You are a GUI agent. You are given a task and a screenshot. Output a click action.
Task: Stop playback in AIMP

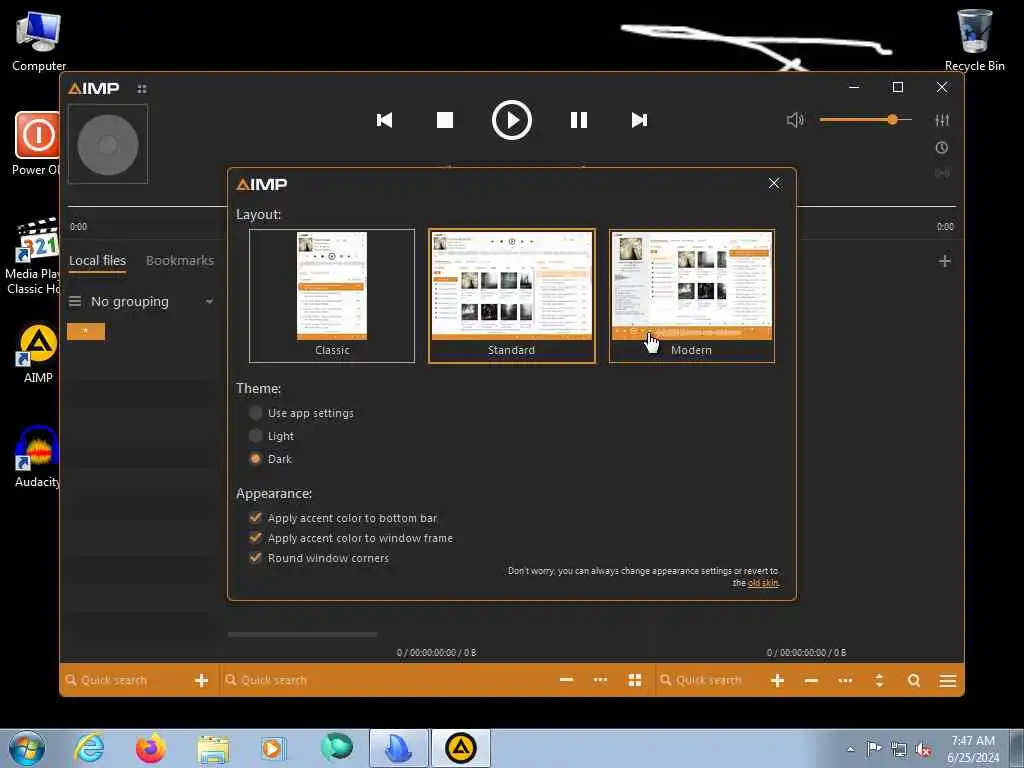click(445, 120)
